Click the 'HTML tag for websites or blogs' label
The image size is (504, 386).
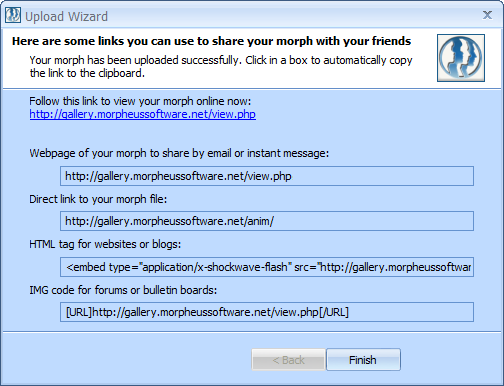[x=105, y=244]
